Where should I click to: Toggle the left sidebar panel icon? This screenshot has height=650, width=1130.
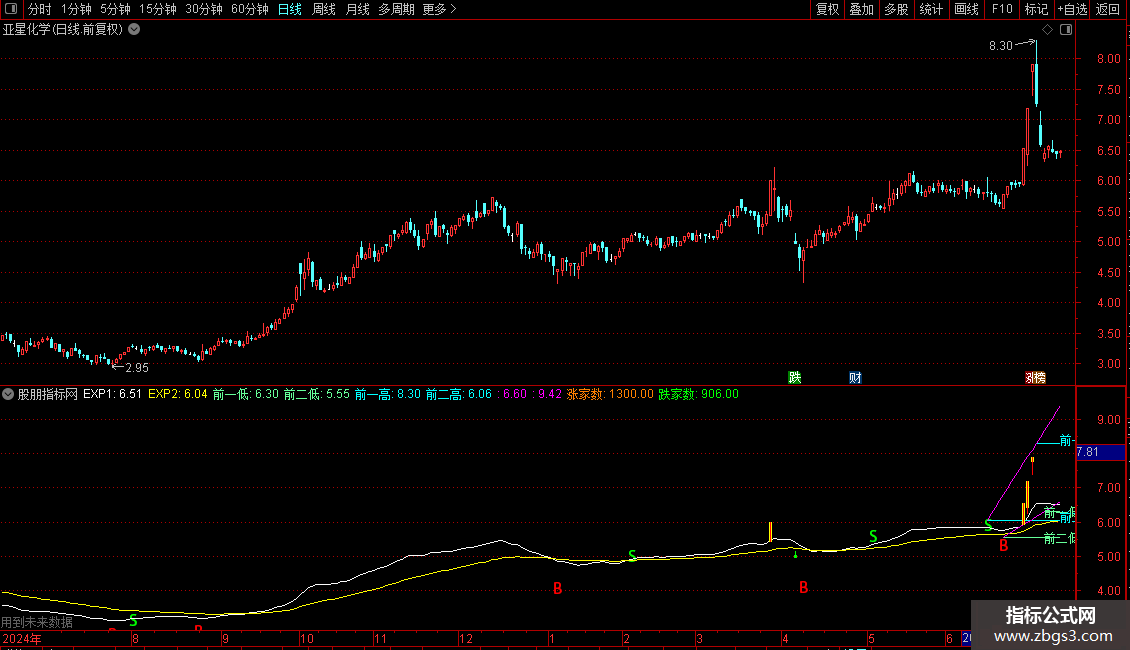11,9
